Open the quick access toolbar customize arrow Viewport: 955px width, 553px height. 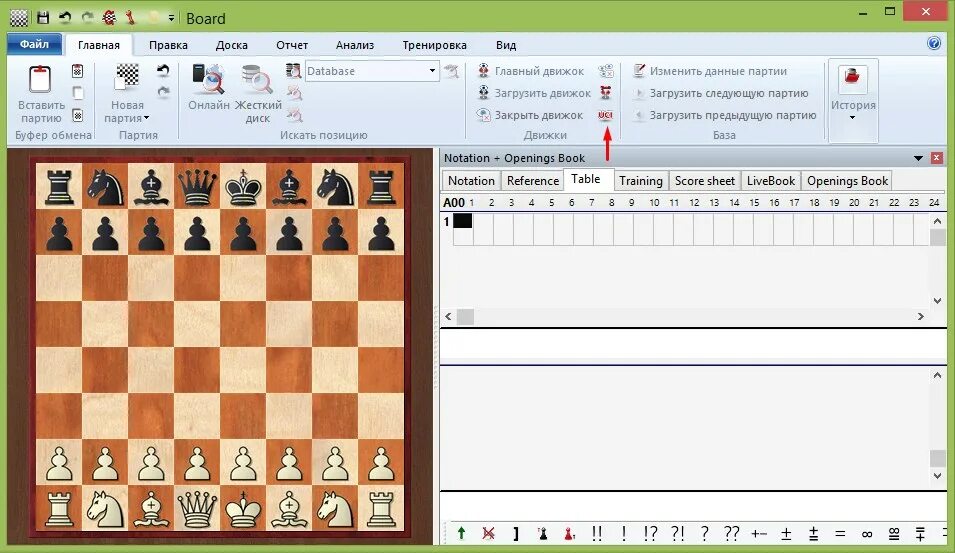point(171,18)
